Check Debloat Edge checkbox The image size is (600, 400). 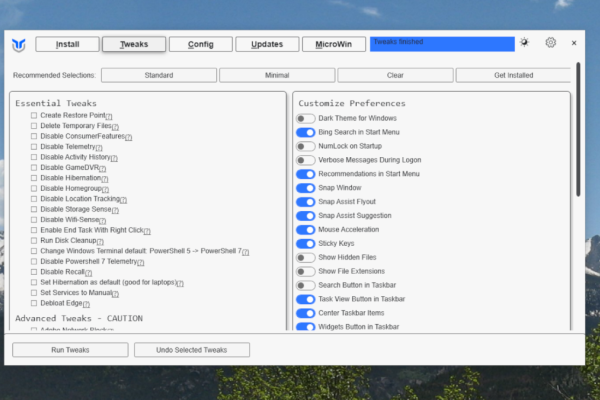click(x=34, y=303)
